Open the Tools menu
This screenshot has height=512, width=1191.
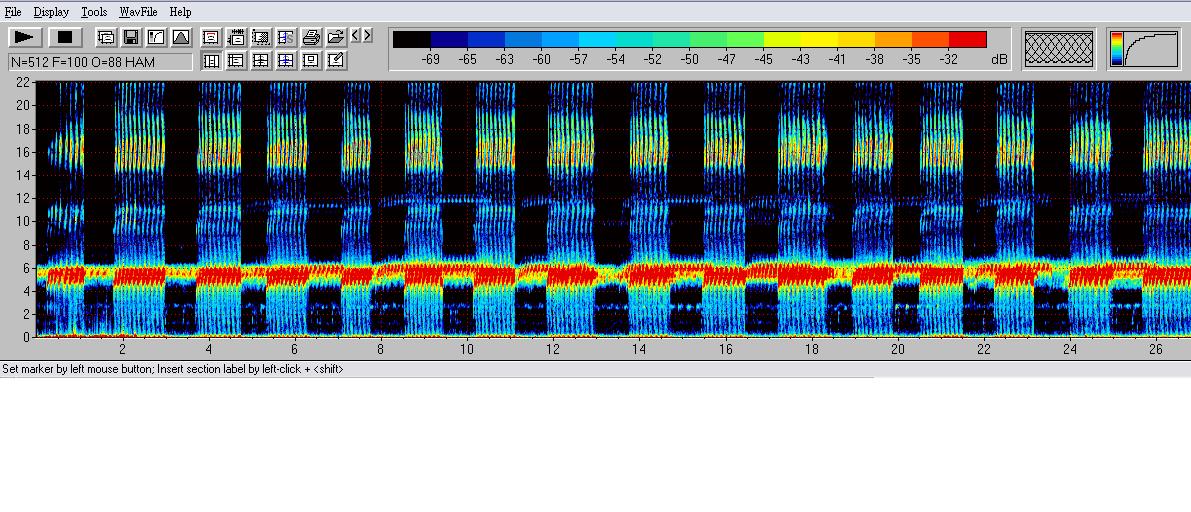click(x=94, y=12)
